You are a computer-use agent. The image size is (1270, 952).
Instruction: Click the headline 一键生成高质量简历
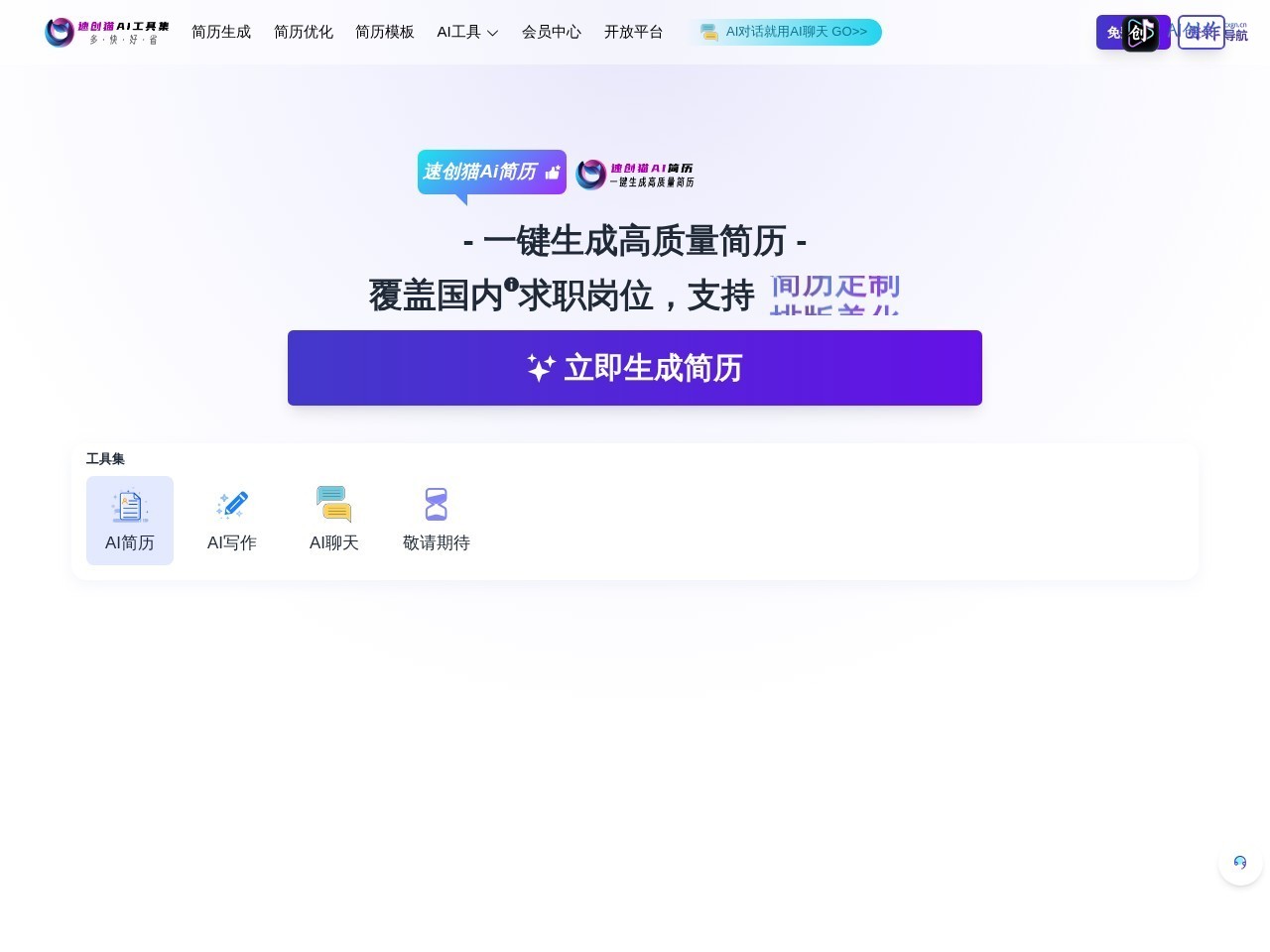[x=635, y=241]
